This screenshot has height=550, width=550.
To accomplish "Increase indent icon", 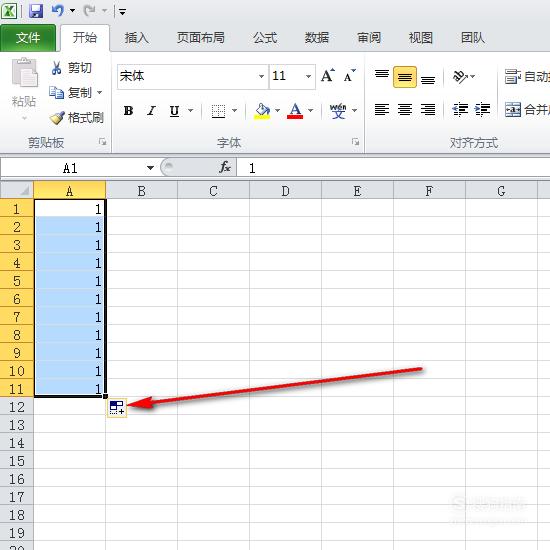I will 482,110.
